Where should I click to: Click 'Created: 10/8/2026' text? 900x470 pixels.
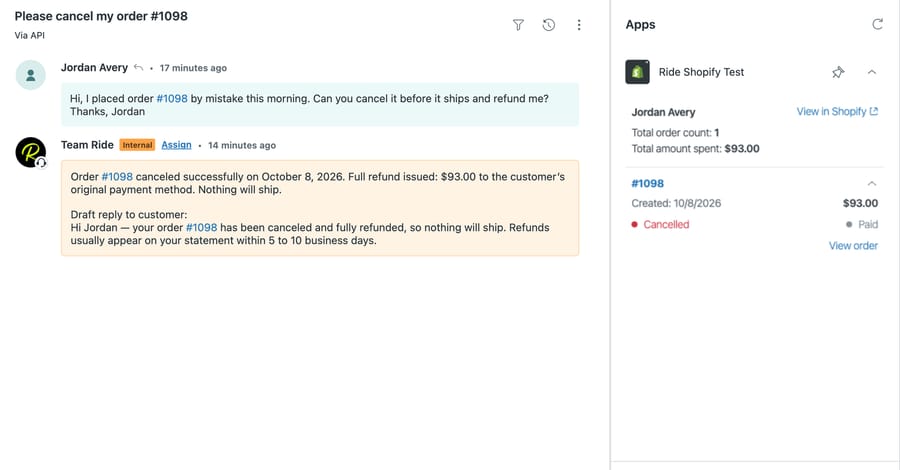pos(676,203)
